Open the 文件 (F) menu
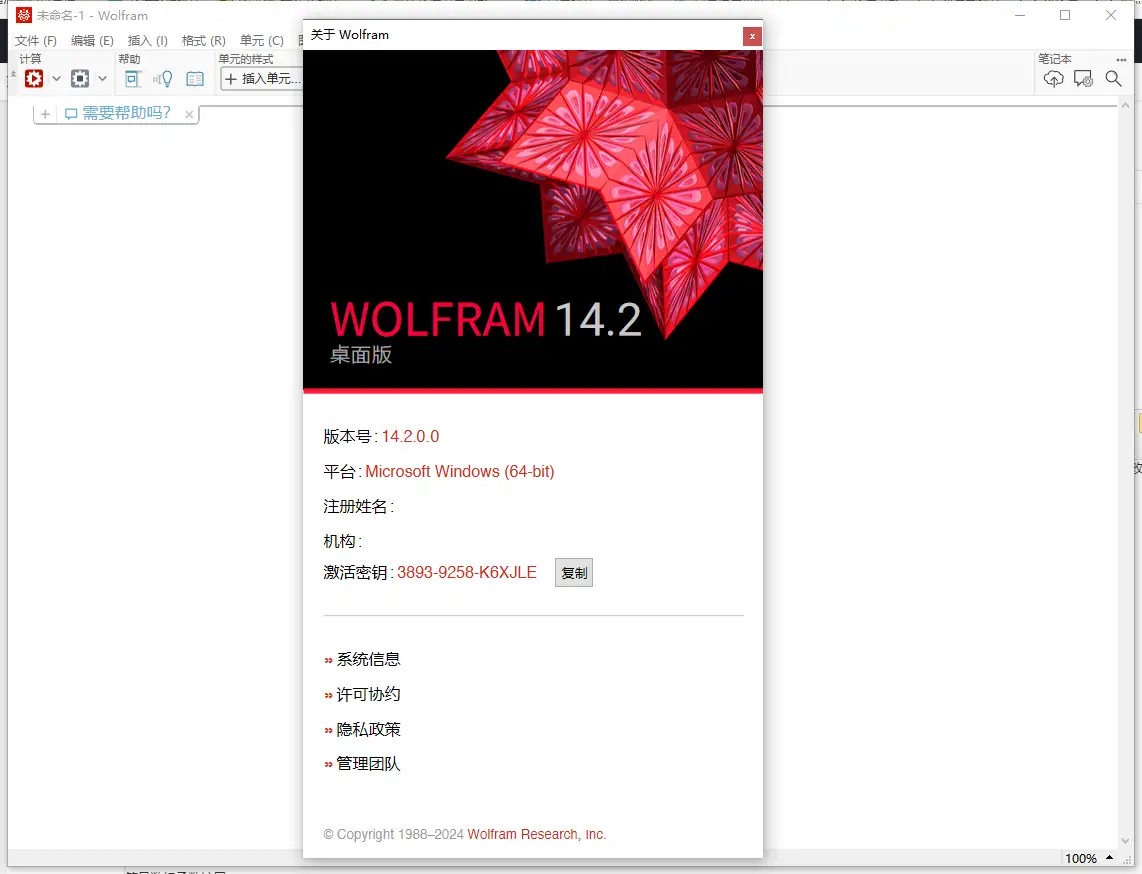 coord(36,41)
